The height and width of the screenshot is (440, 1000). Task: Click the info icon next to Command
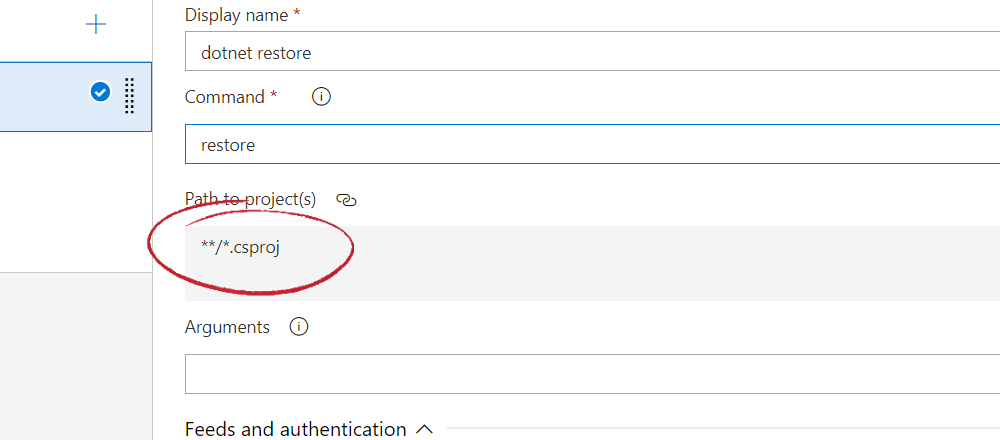[321, 97]
